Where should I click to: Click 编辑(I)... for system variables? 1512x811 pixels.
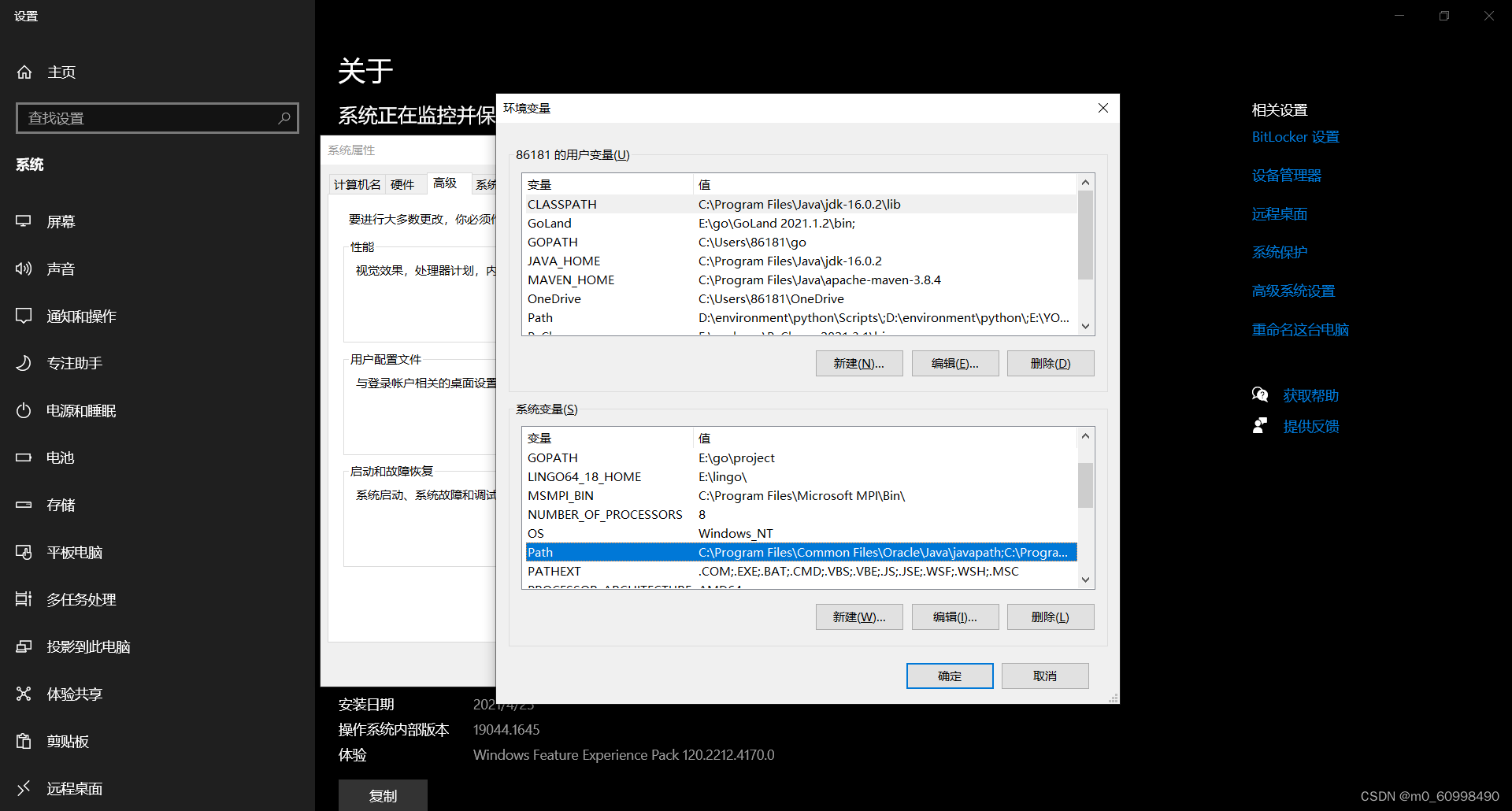coord(955,617)
